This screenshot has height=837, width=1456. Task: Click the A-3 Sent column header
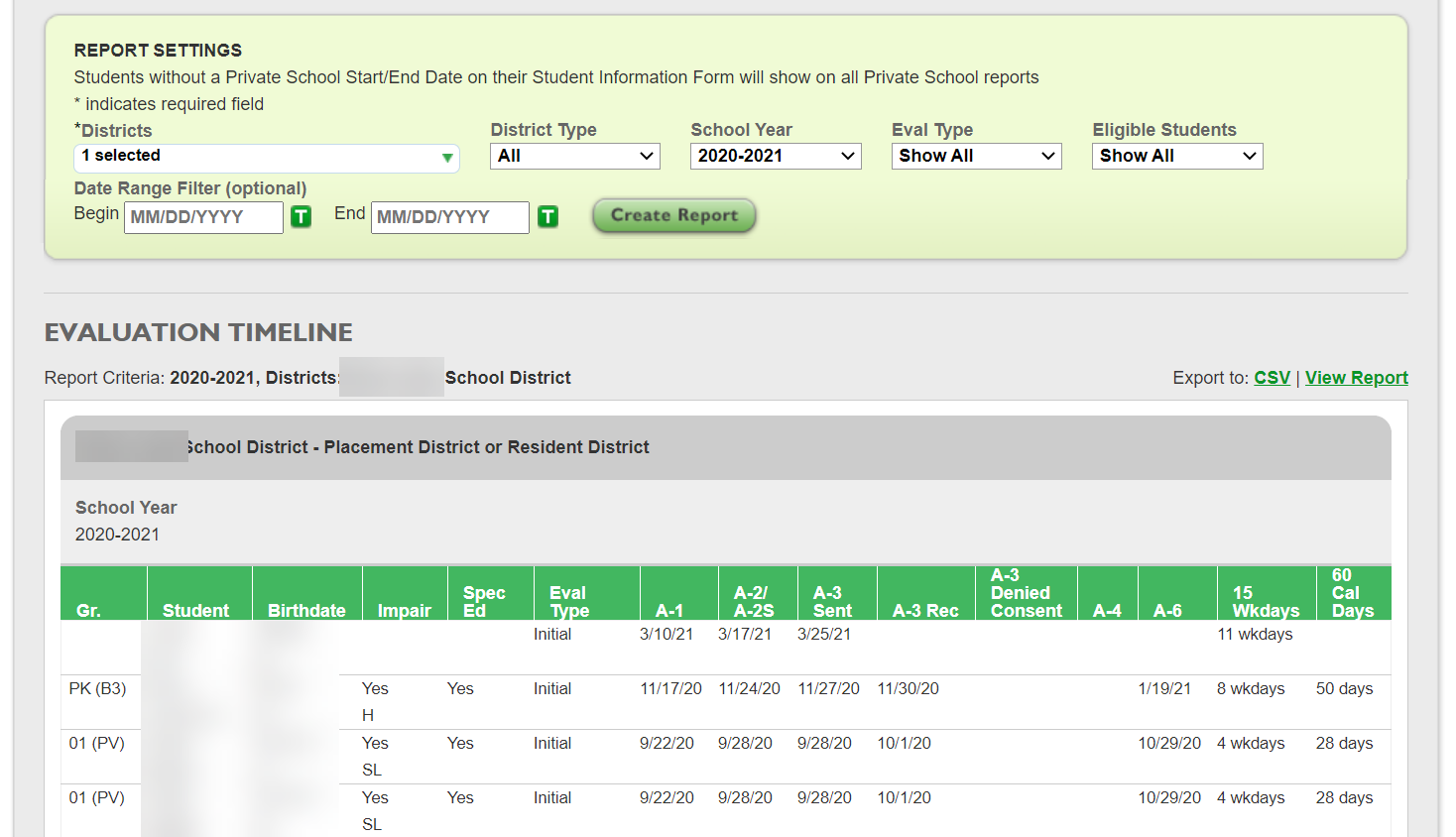pyautogui.click(x=837, y=593)
